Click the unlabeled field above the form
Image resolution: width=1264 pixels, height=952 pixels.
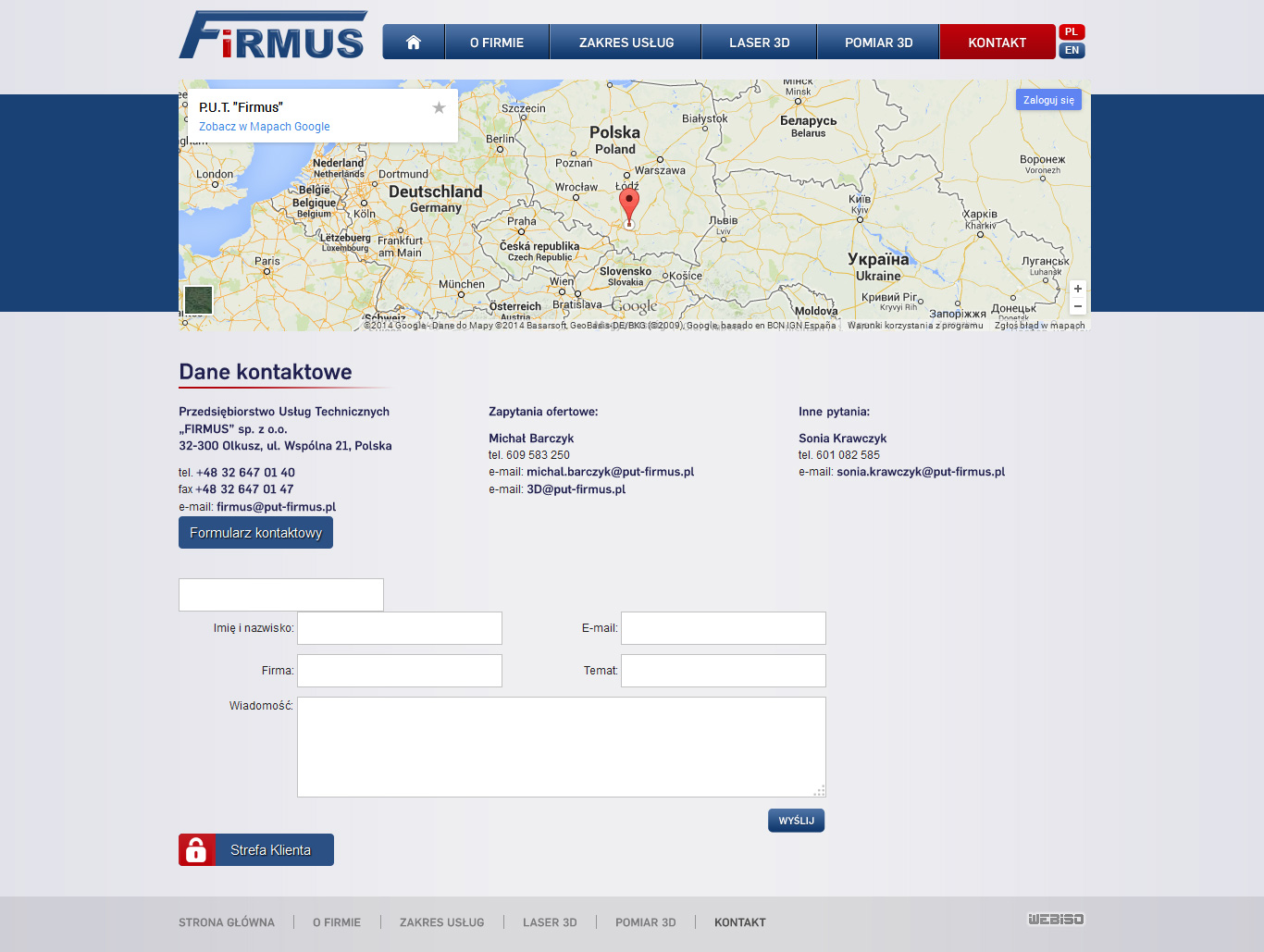click(281, 595)
